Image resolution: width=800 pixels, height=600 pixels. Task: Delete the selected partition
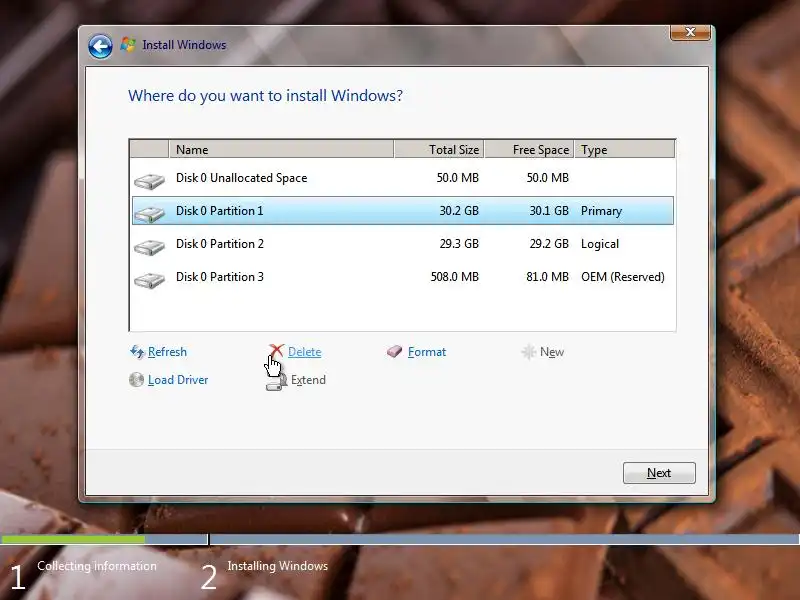pos(305,352)
